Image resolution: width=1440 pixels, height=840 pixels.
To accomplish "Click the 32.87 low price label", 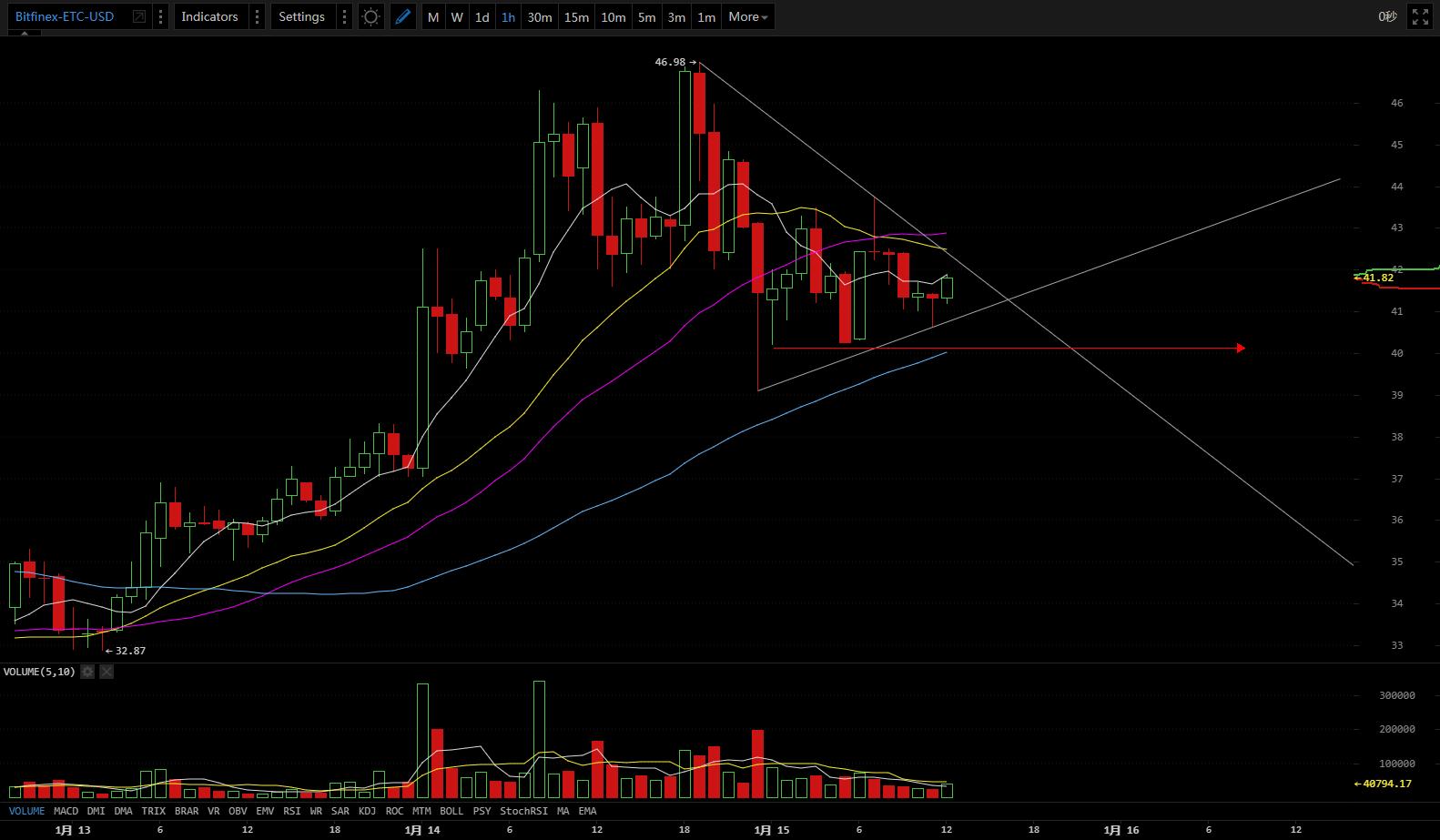I will click(130, 651).
